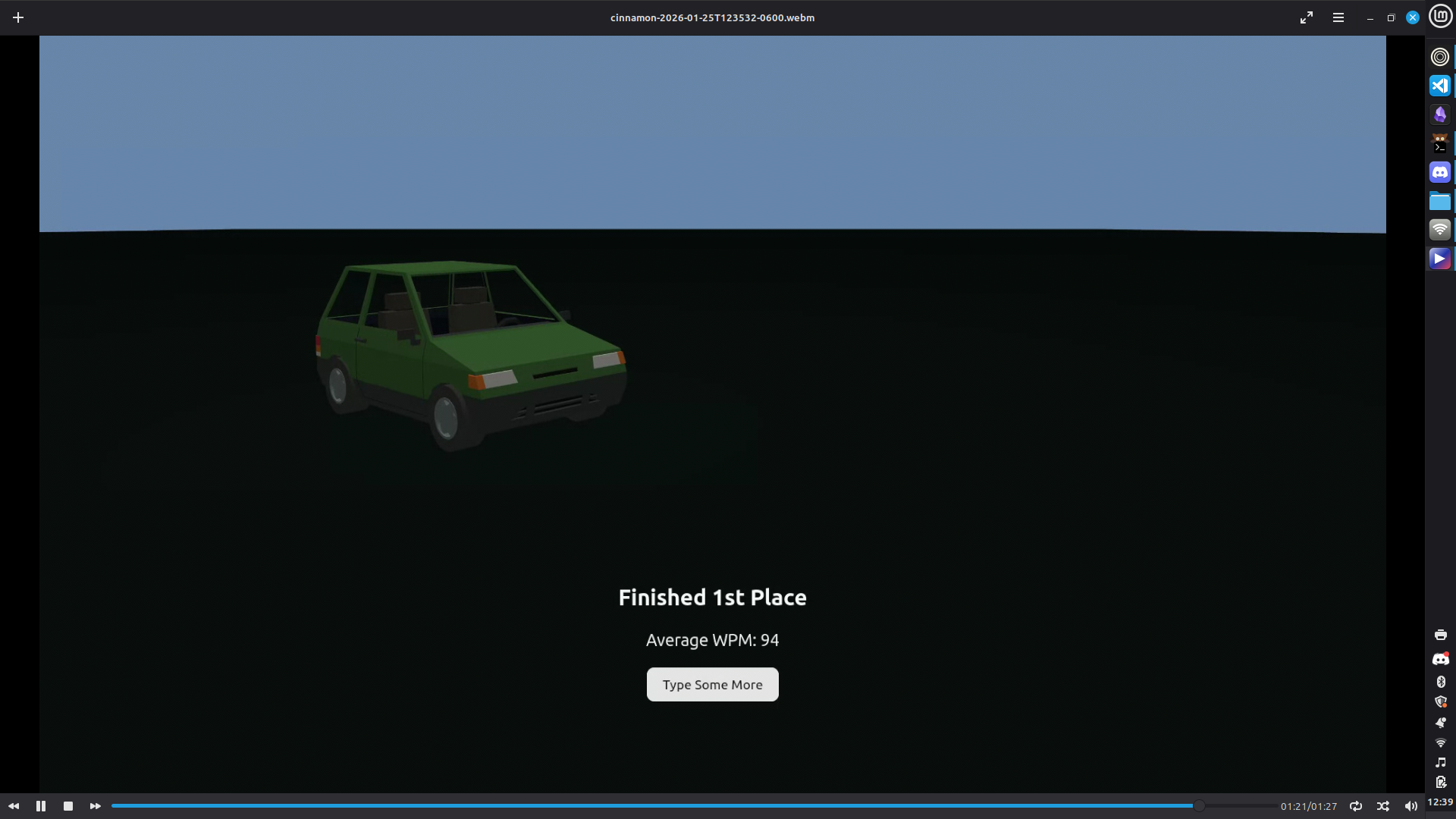Viewport: 1456px width, 819px height.
Task: Pause the video playback
Action: [x=41, y=806]
